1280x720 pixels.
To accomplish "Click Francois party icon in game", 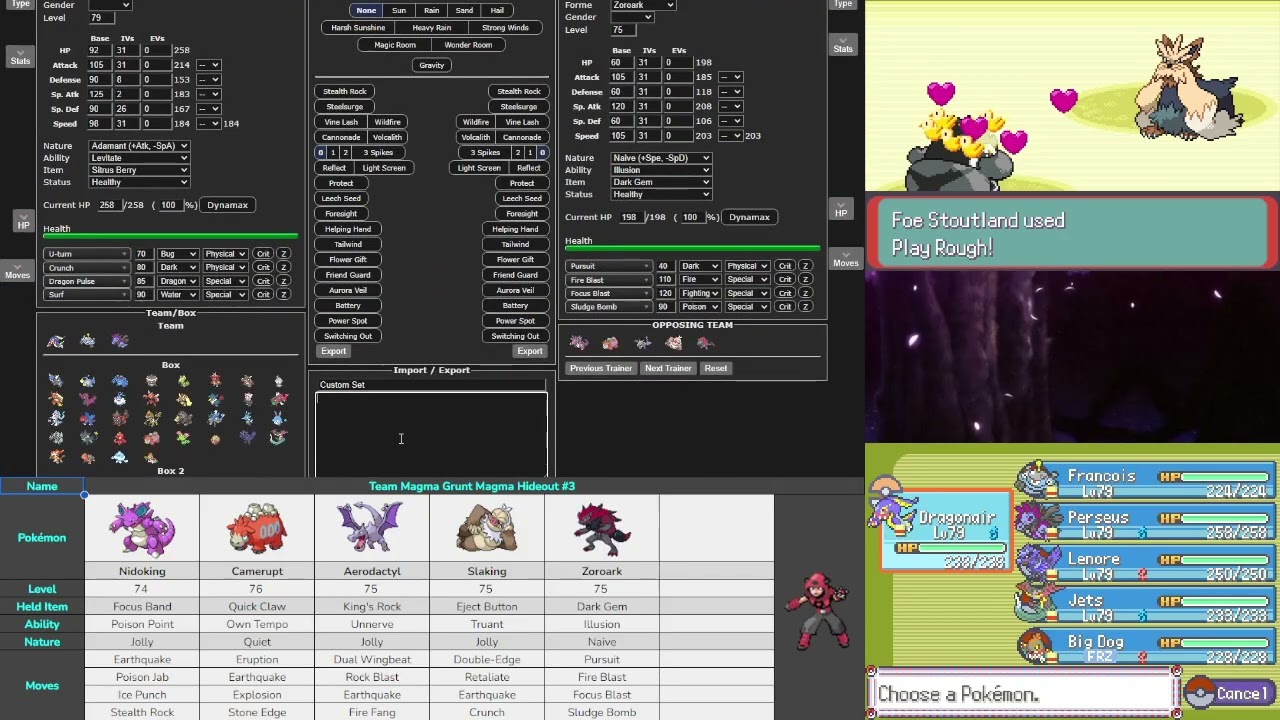I will click(x=1038, y=478).
